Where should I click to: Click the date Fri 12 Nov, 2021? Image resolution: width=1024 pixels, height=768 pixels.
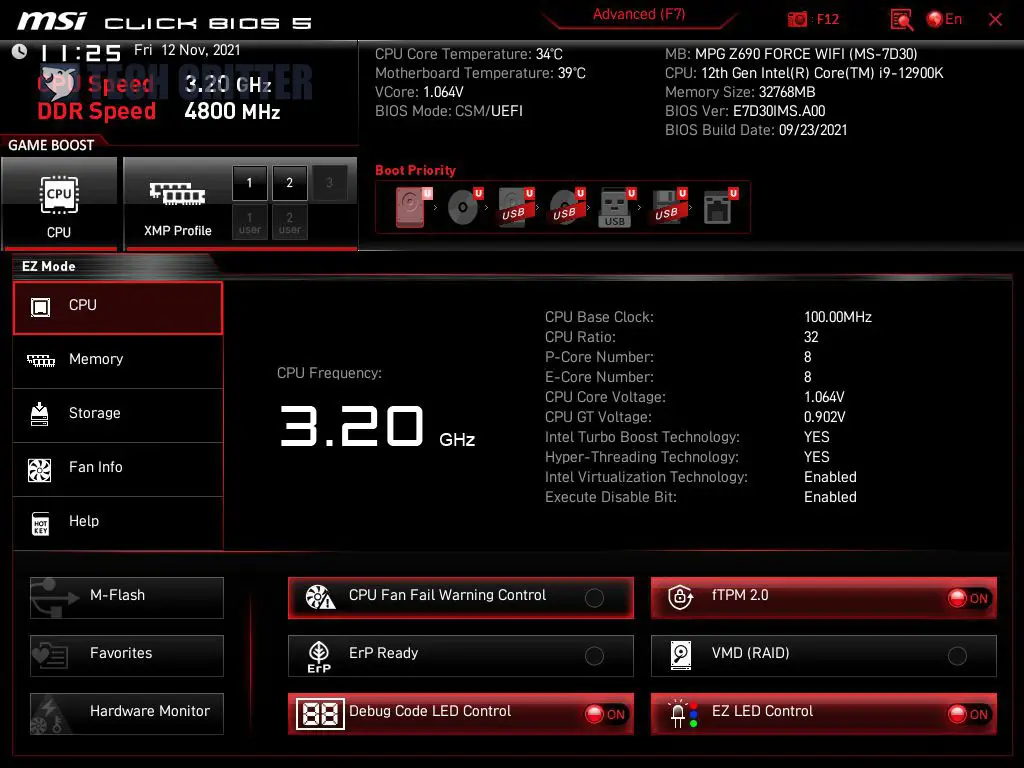coord(187,50)
